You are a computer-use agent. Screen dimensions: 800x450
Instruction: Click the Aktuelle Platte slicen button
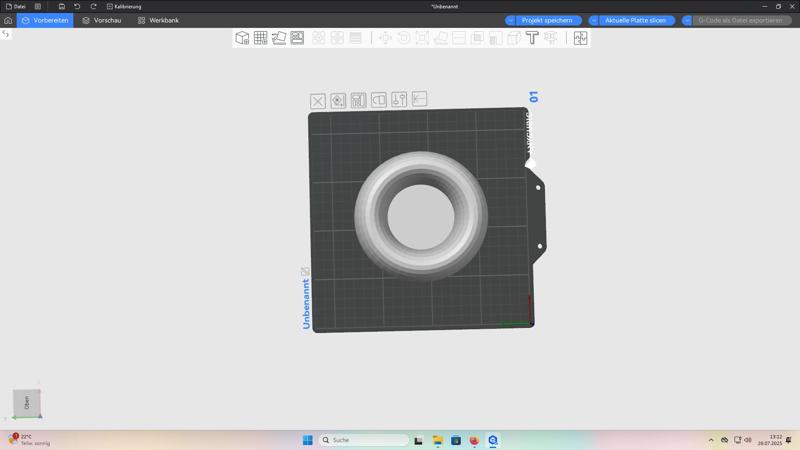[x=637, y=20]
